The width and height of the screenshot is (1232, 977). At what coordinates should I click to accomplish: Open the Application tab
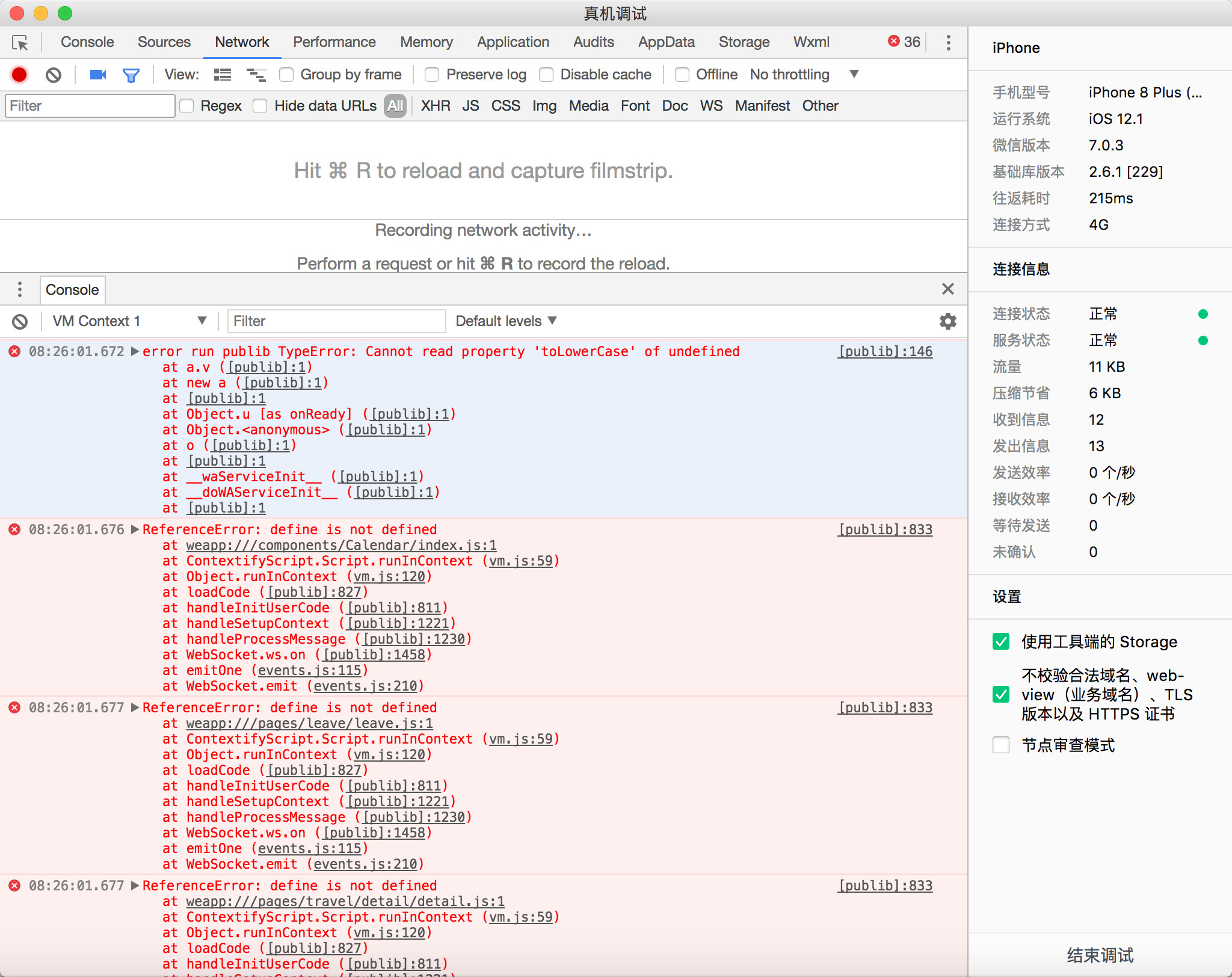click(x=513, y=42)
